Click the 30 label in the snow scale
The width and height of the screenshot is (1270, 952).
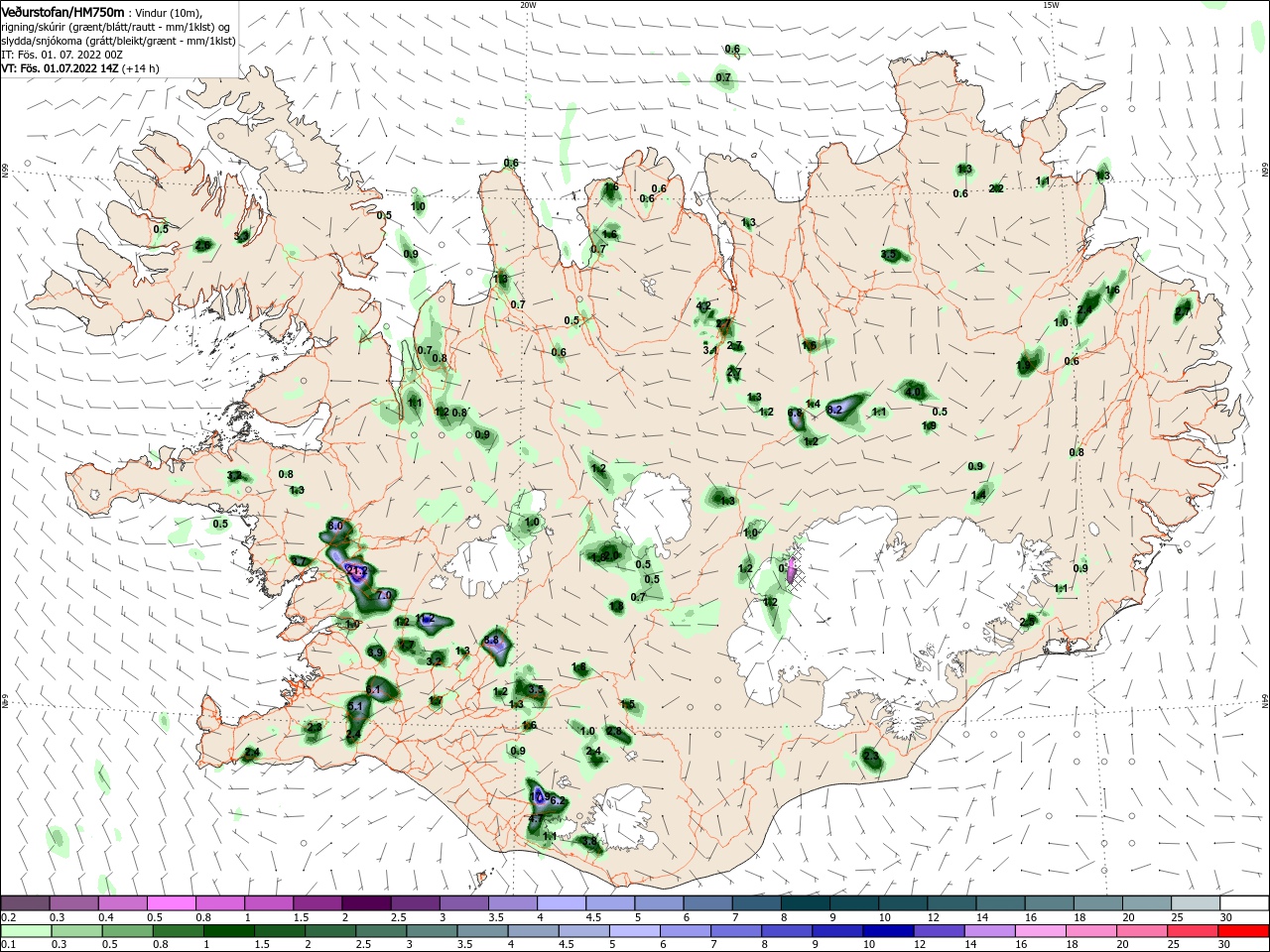(1227, 917)
